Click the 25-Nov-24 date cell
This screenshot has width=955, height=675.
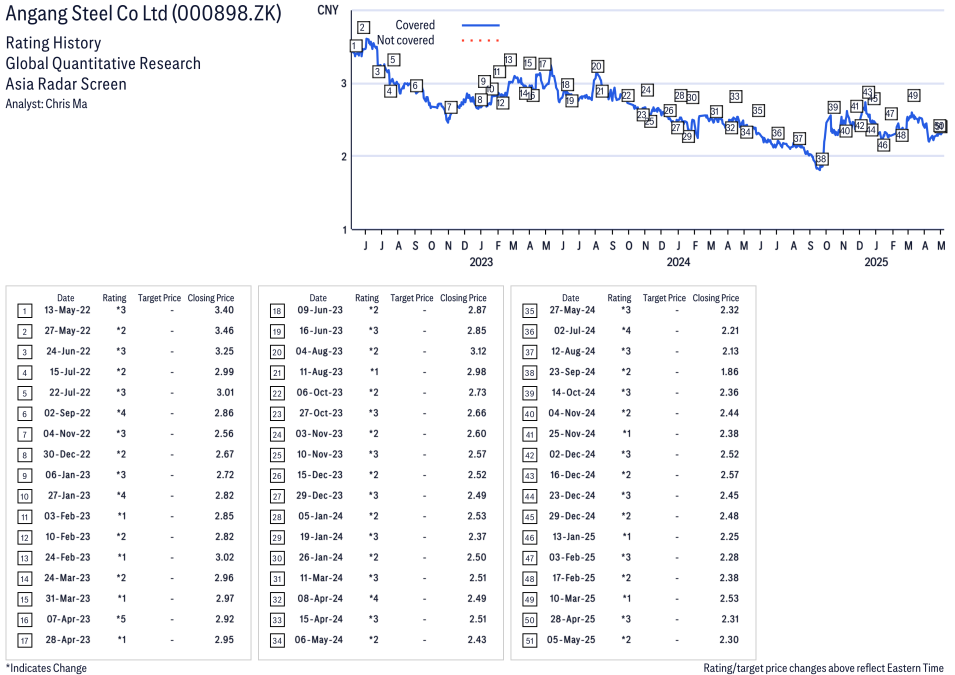tap(572, 434)
